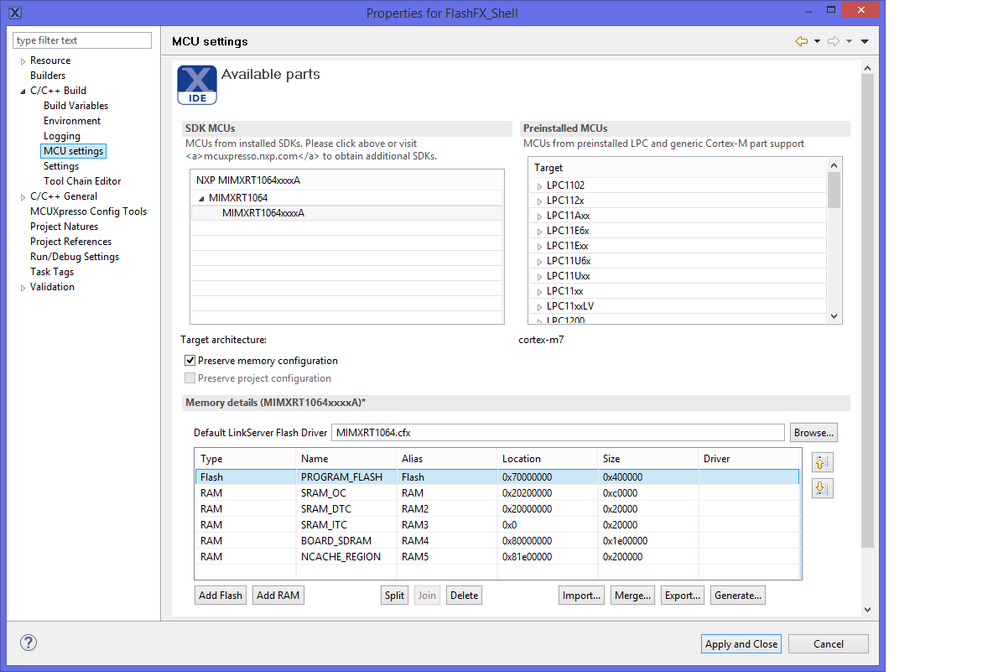
Task: Expand the LPC11Exx target node
Action: click(539, 246)
